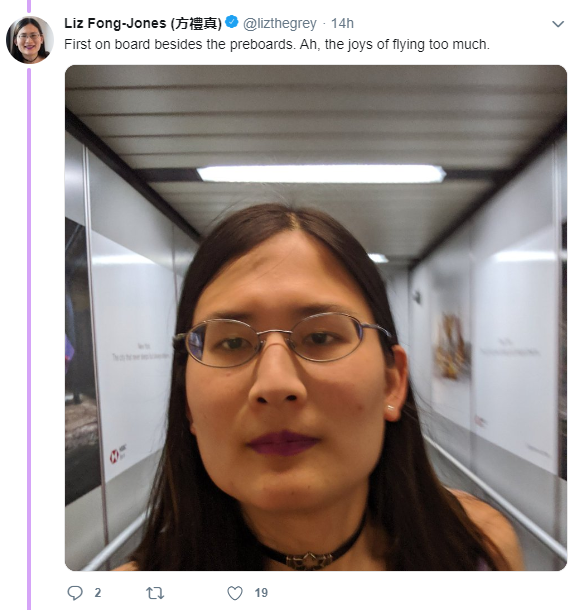Open the tweet options chevron menu

[x=558, y=24]
